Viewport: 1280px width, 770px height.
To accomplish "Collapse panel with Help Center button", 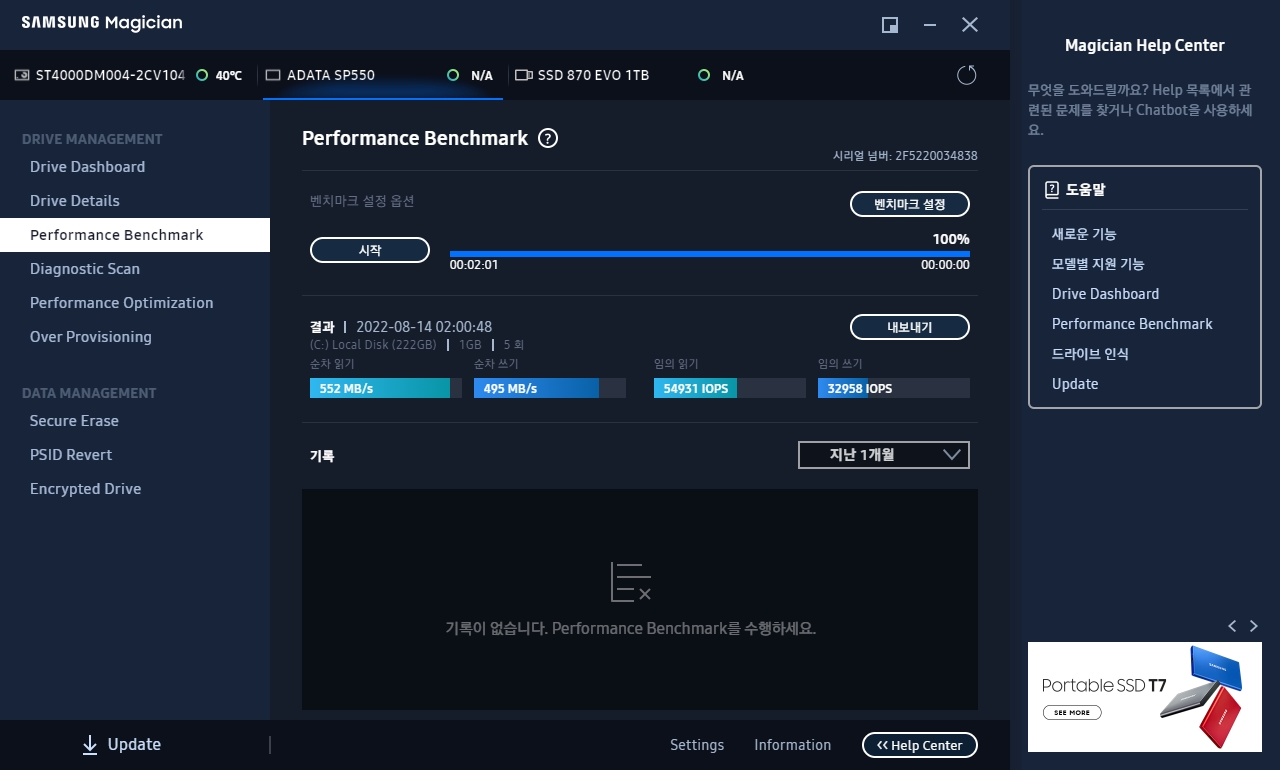I will (920, 745).
